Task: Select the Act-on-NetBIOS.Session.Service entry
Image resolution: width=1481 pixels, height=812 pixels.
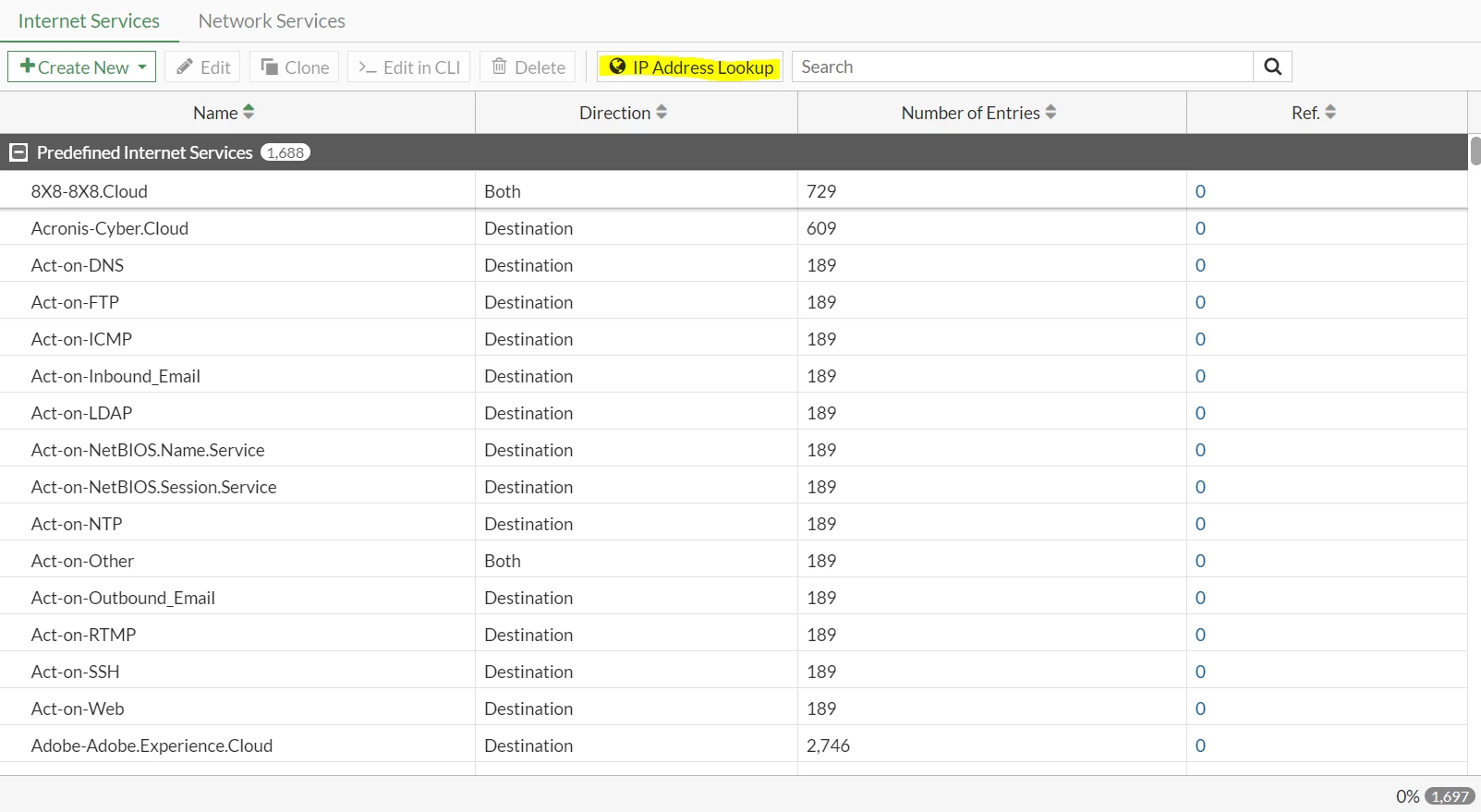Action: (154, 487)
